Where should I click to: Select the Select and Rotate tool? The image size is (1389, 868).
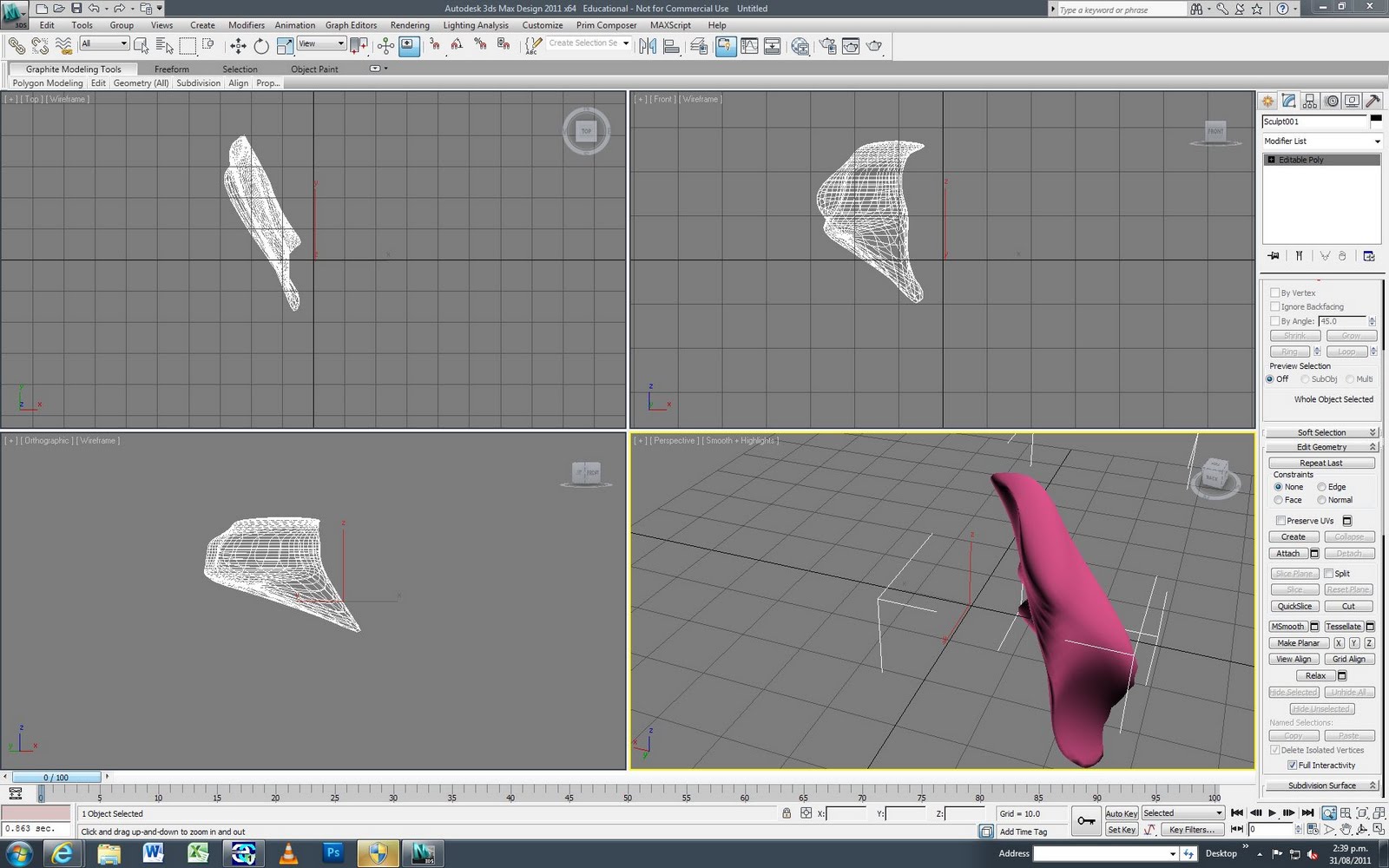pos(260,45)
